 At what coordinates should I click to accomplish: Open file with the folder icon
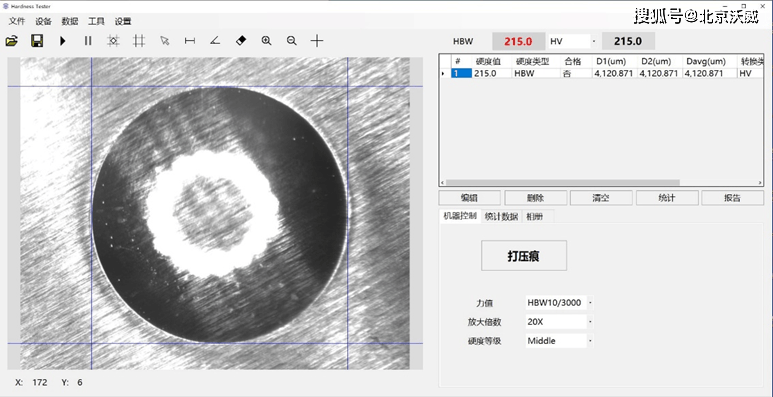tap(12, 41)
